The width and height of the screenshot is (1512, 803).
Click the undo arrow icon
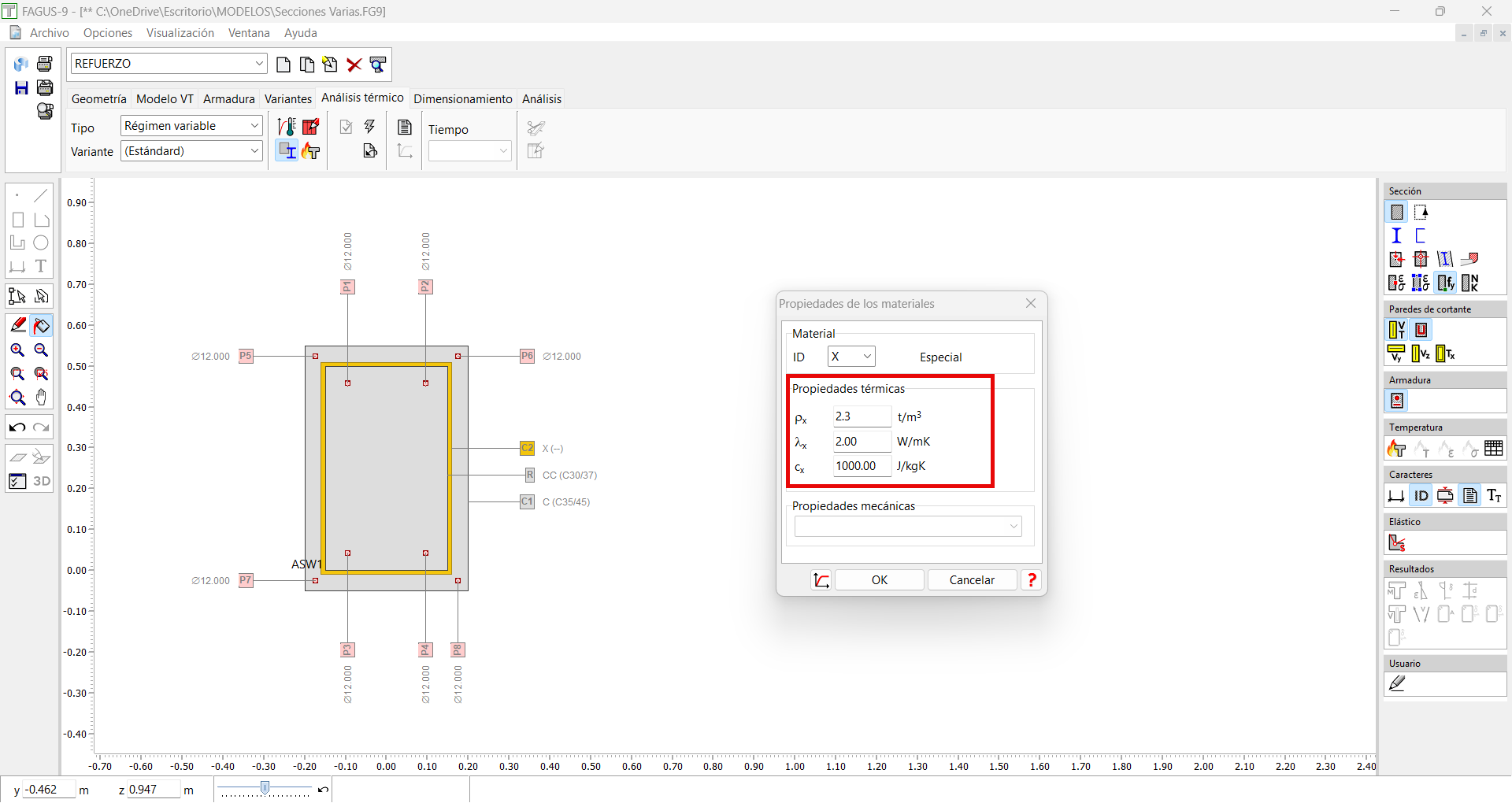click(x=17, y=427)
